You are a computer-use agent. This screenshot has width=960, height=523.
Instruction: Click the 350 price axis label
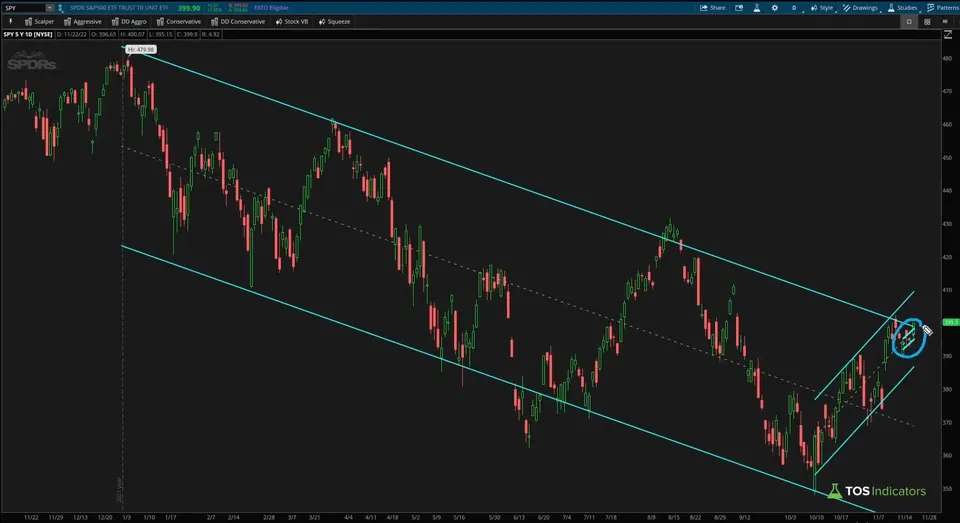coord(948,489)
